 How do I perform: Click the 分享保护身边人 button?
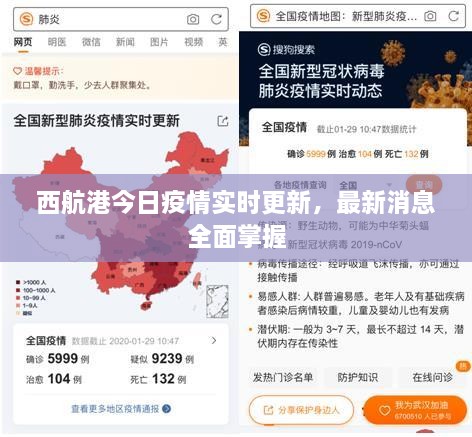coord(301,410)
